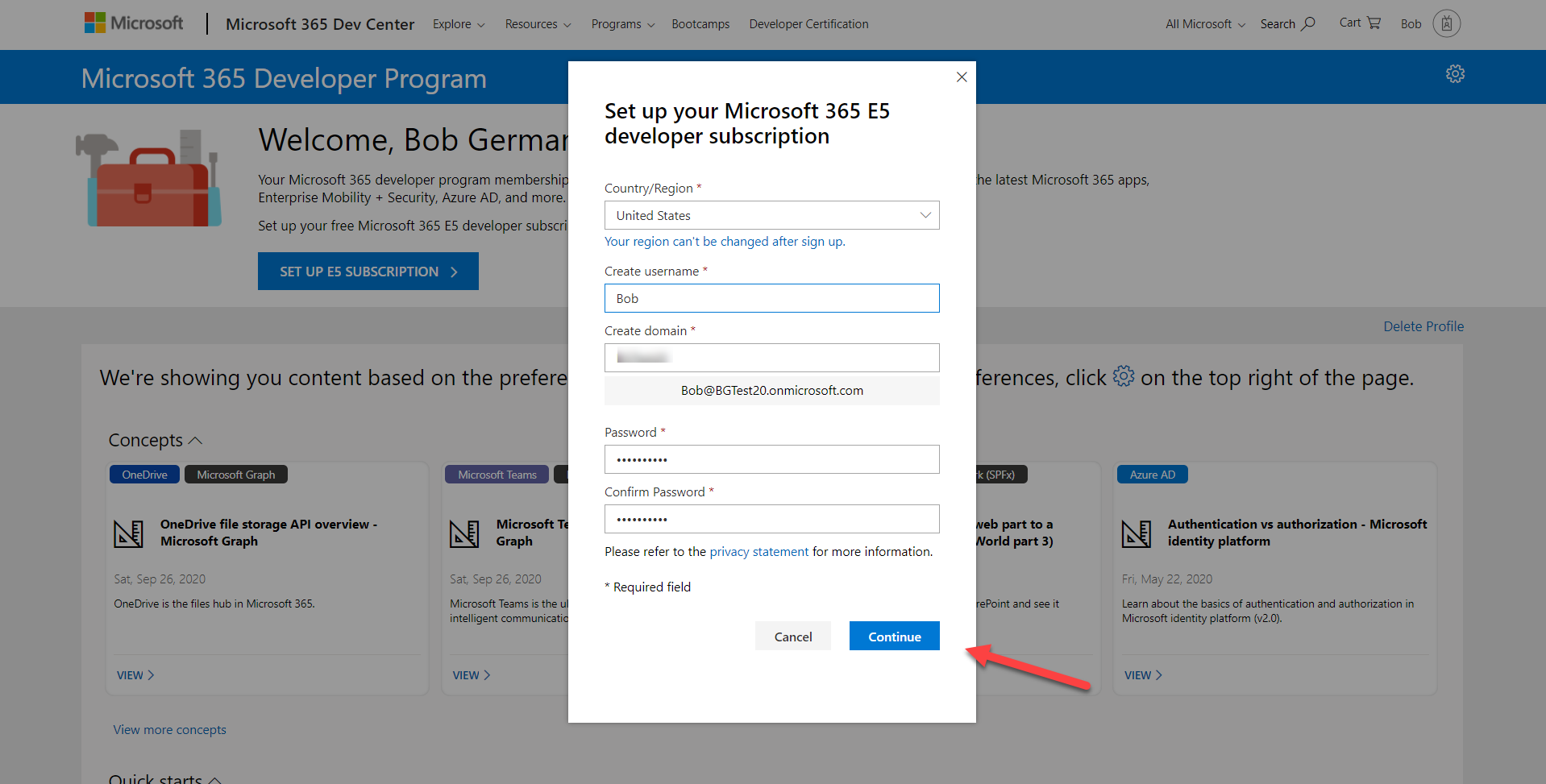This screenshot has width=1546, height=784.
Task: Select the Microsoft Graph tag
Action: pyautogui.click(x=236, y=475)
